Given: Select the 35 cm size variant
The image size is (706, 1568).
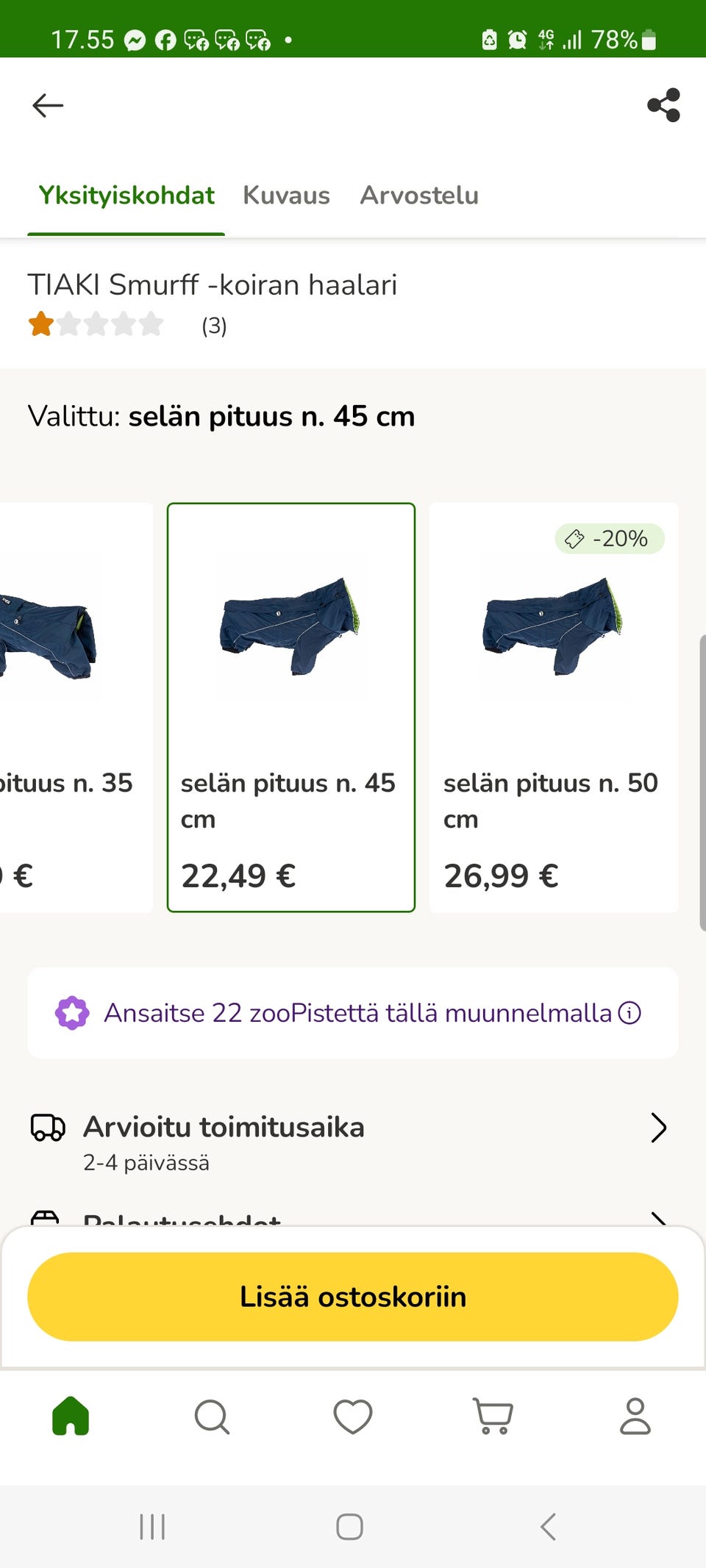Looking at the screenshot, I should pos(74,707).
